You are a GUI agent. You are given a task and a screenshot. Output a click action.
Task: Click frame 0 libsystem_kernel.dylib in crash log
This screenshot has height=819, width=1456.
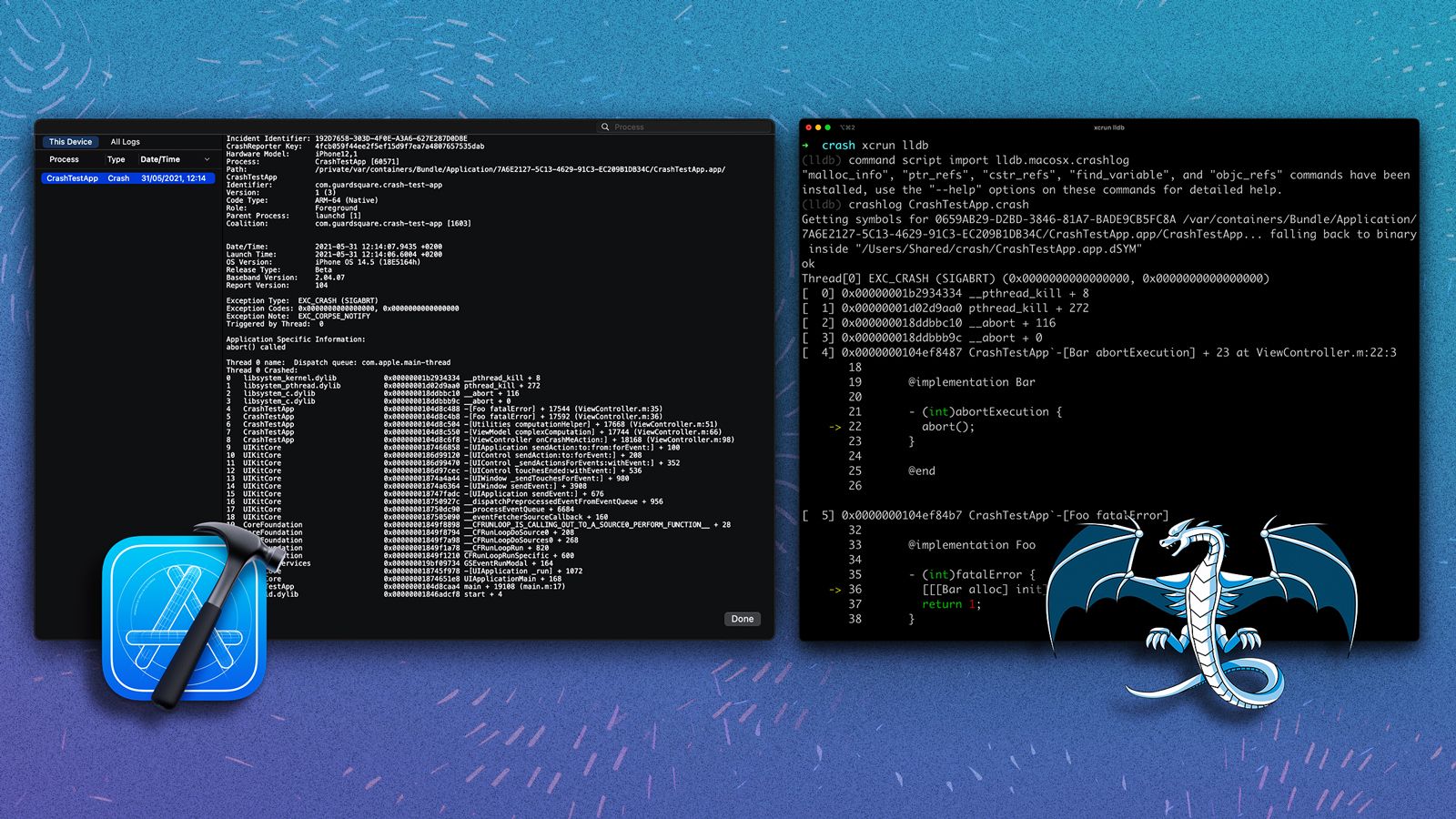point(383,378)
